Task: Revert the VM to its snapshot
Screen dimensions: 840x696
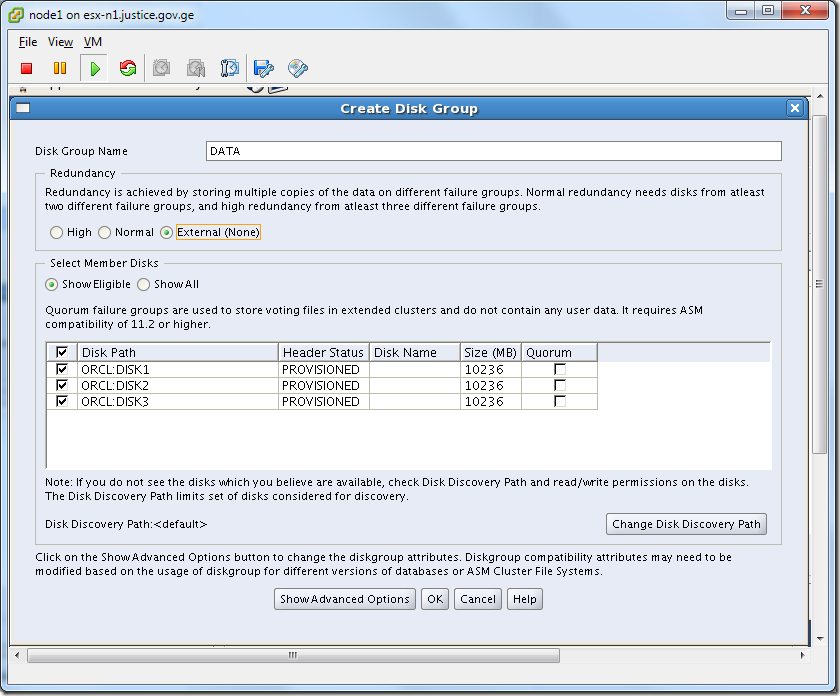Action: pos(196,68)
